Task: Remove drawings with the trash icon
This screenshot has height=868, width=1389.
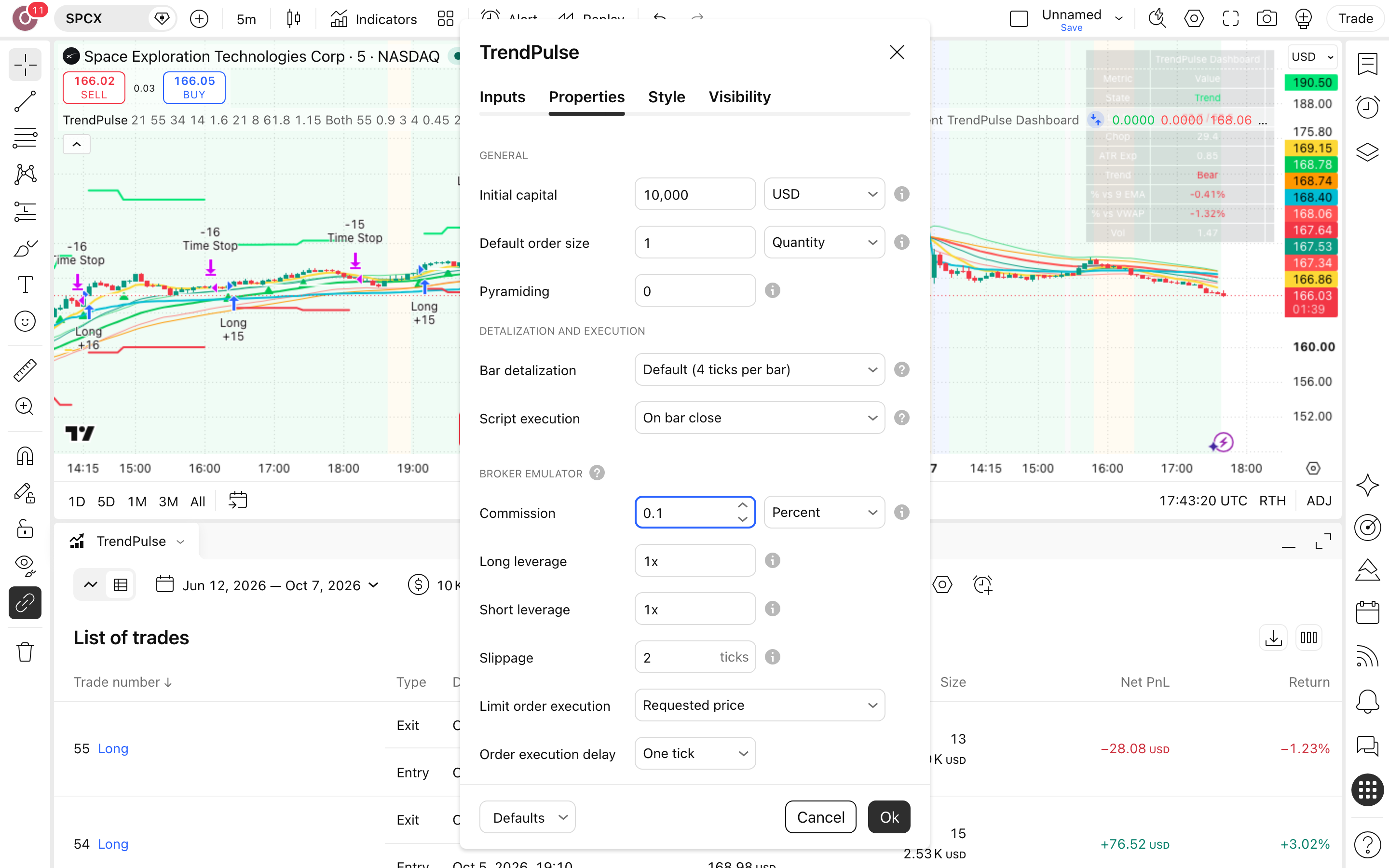Action: pos(25,652)
